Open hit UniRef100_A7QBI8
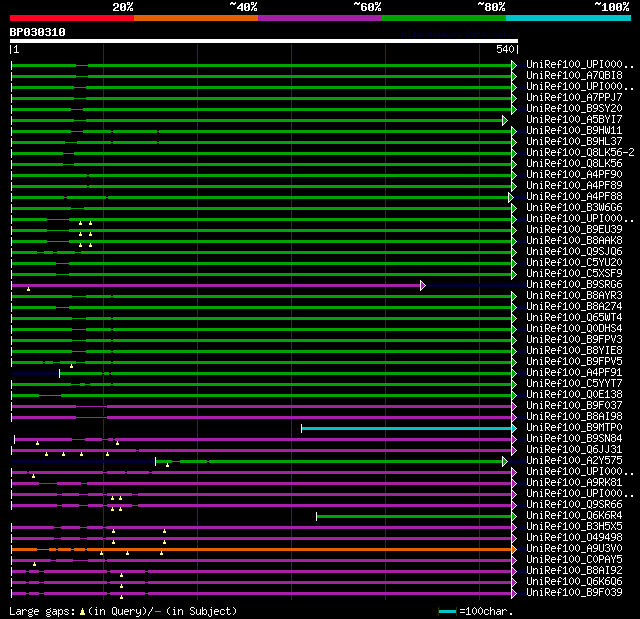The image size is (640, 619). coord(574,75)
